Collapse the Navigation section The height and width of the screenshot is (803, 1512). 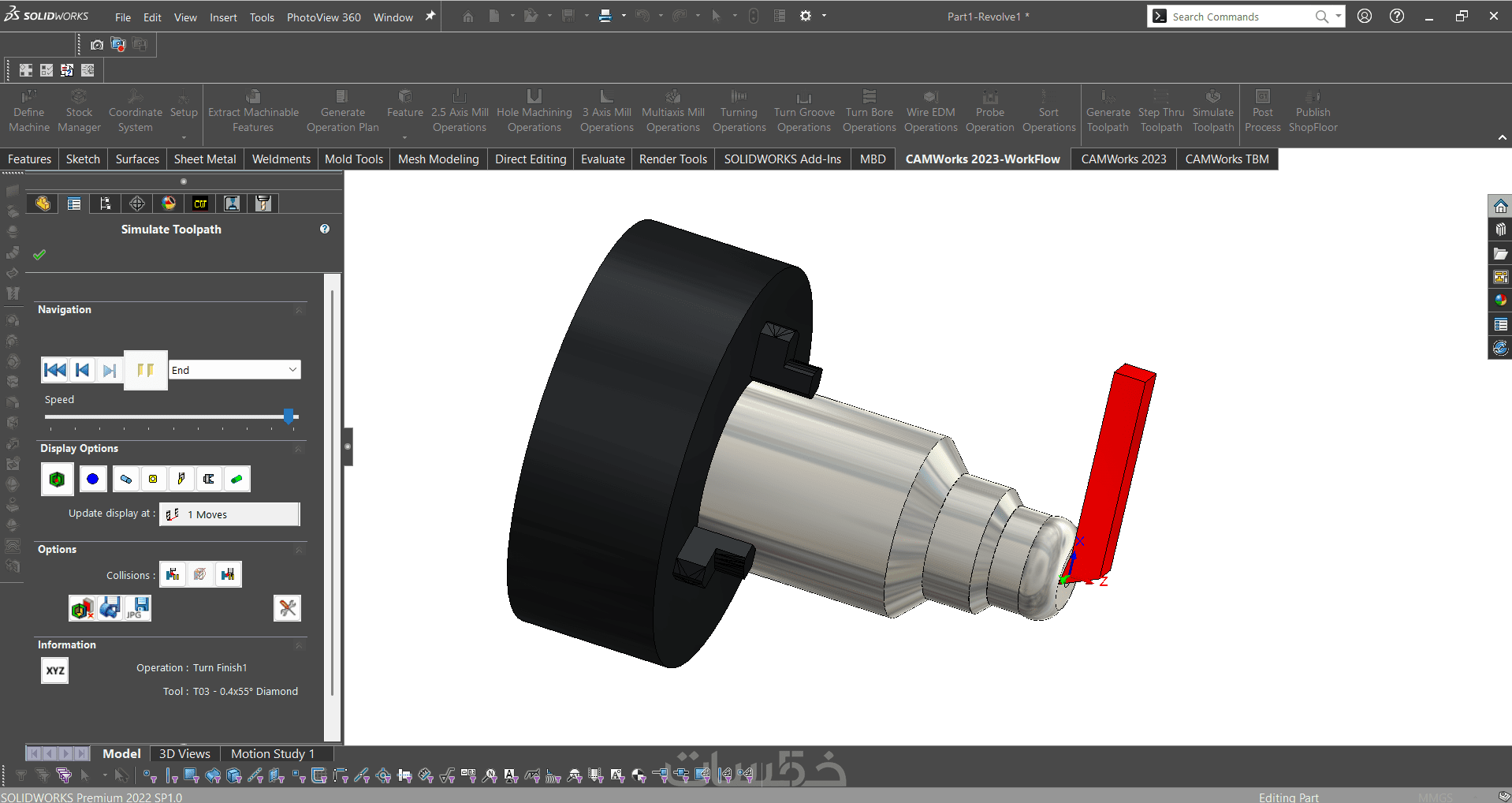299,310
